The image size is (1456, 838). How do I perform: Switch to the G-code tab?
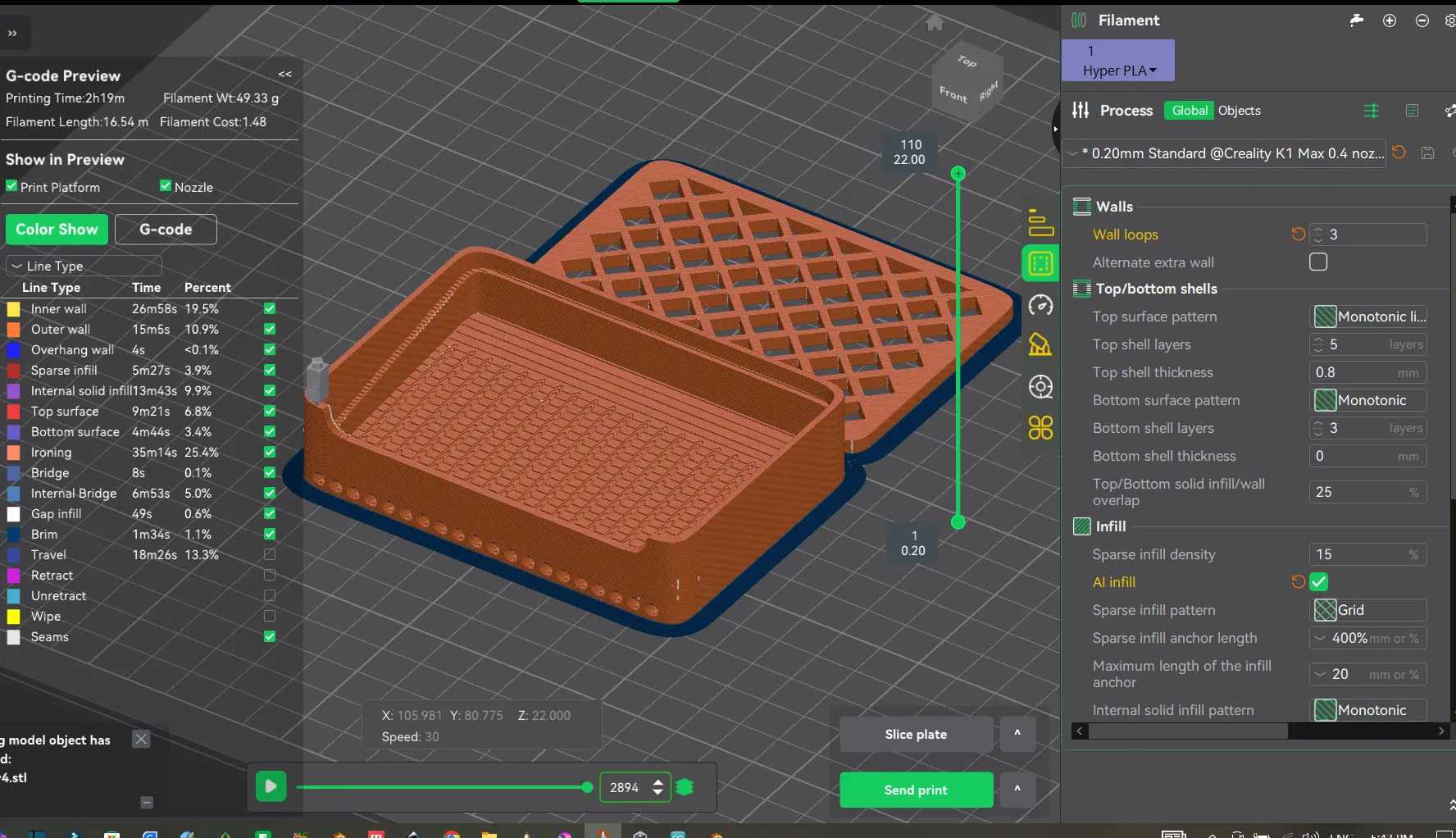pos(166,230)
